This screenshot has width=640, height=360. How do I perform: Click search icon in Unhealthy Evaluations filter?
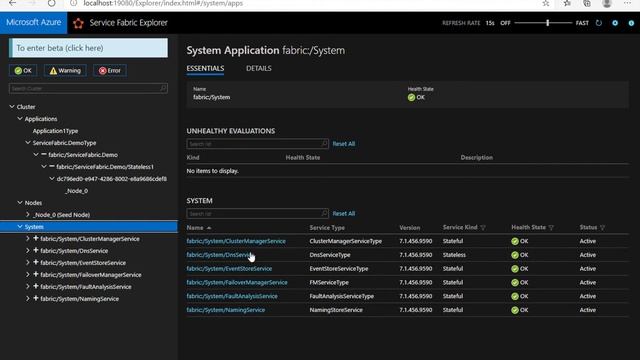point(324,144)
